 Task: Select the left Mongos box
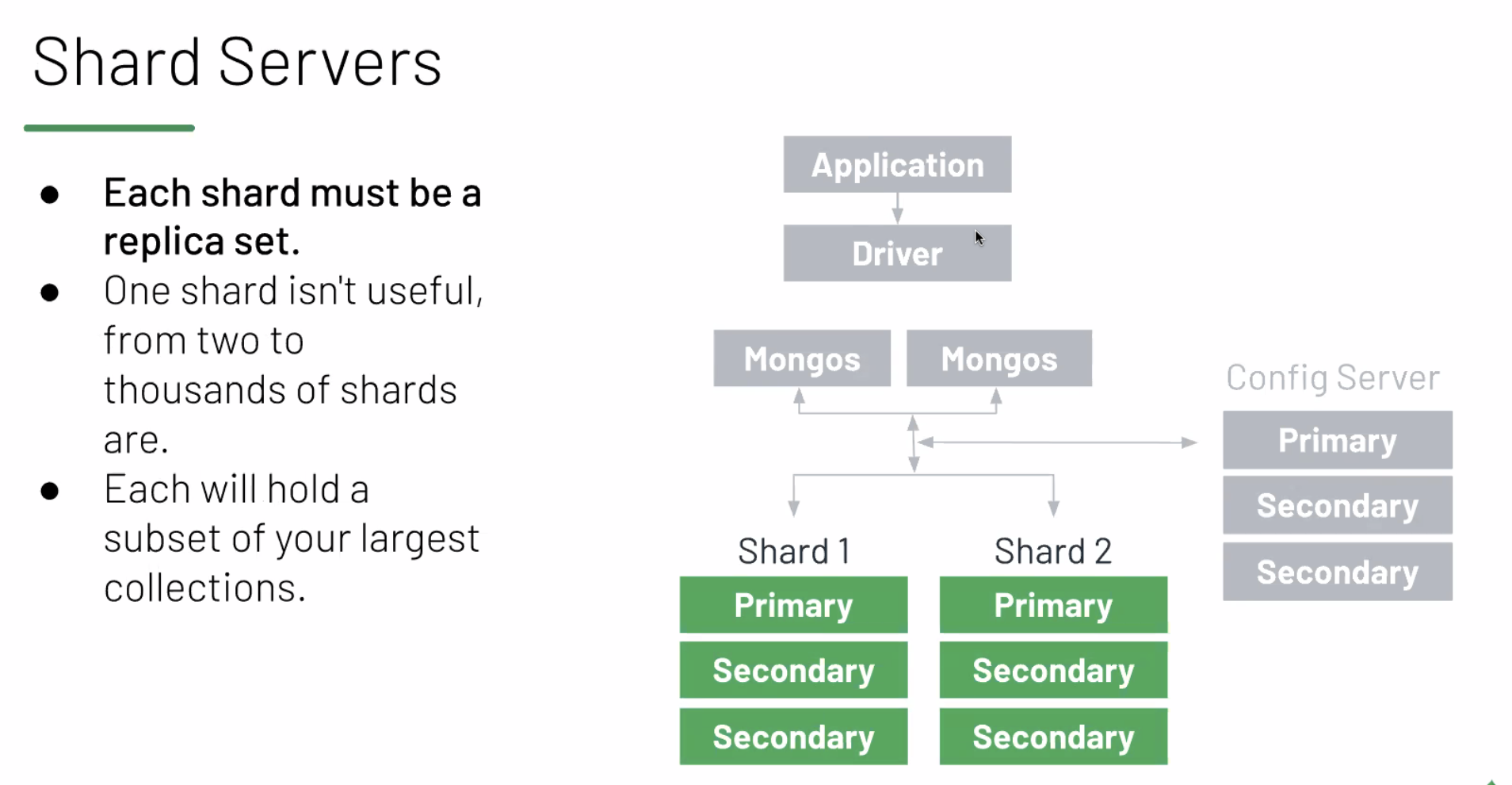coord(801,359)
